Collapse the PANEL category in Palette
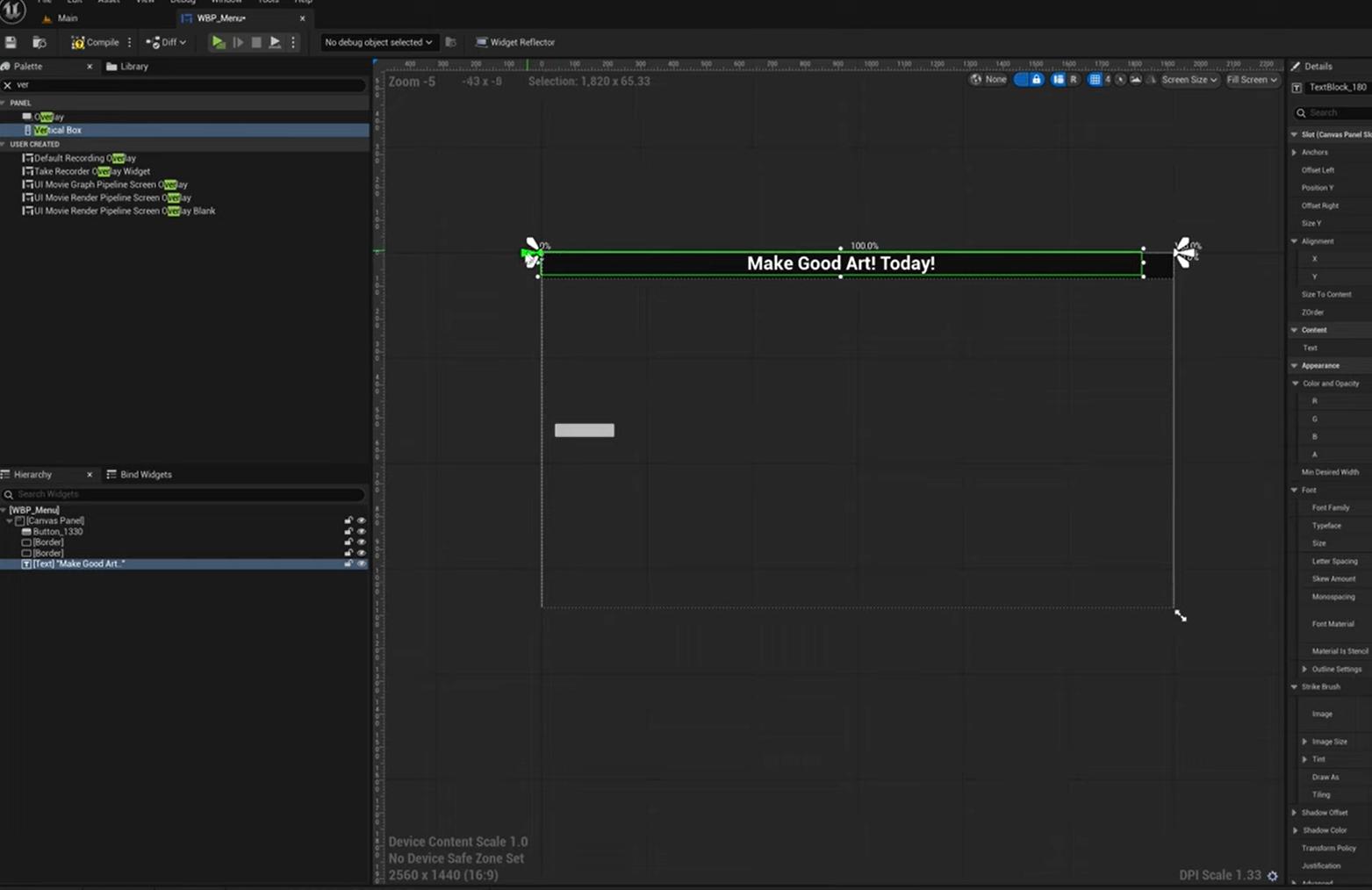This screenshot has width=1372, height=890. pos(4,103)
